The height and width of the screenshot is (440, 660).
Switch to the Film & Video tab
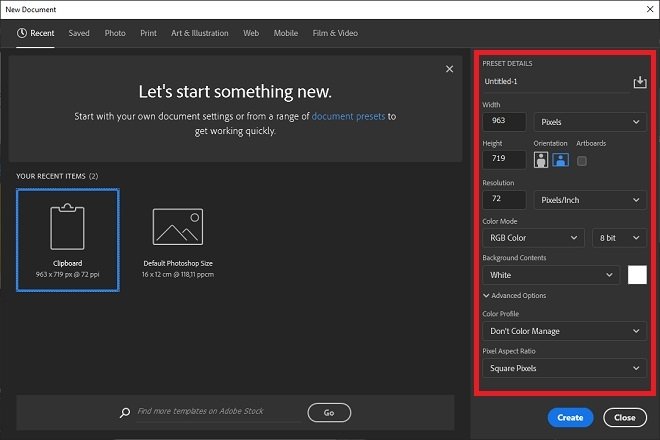click(x=335, y=33)
